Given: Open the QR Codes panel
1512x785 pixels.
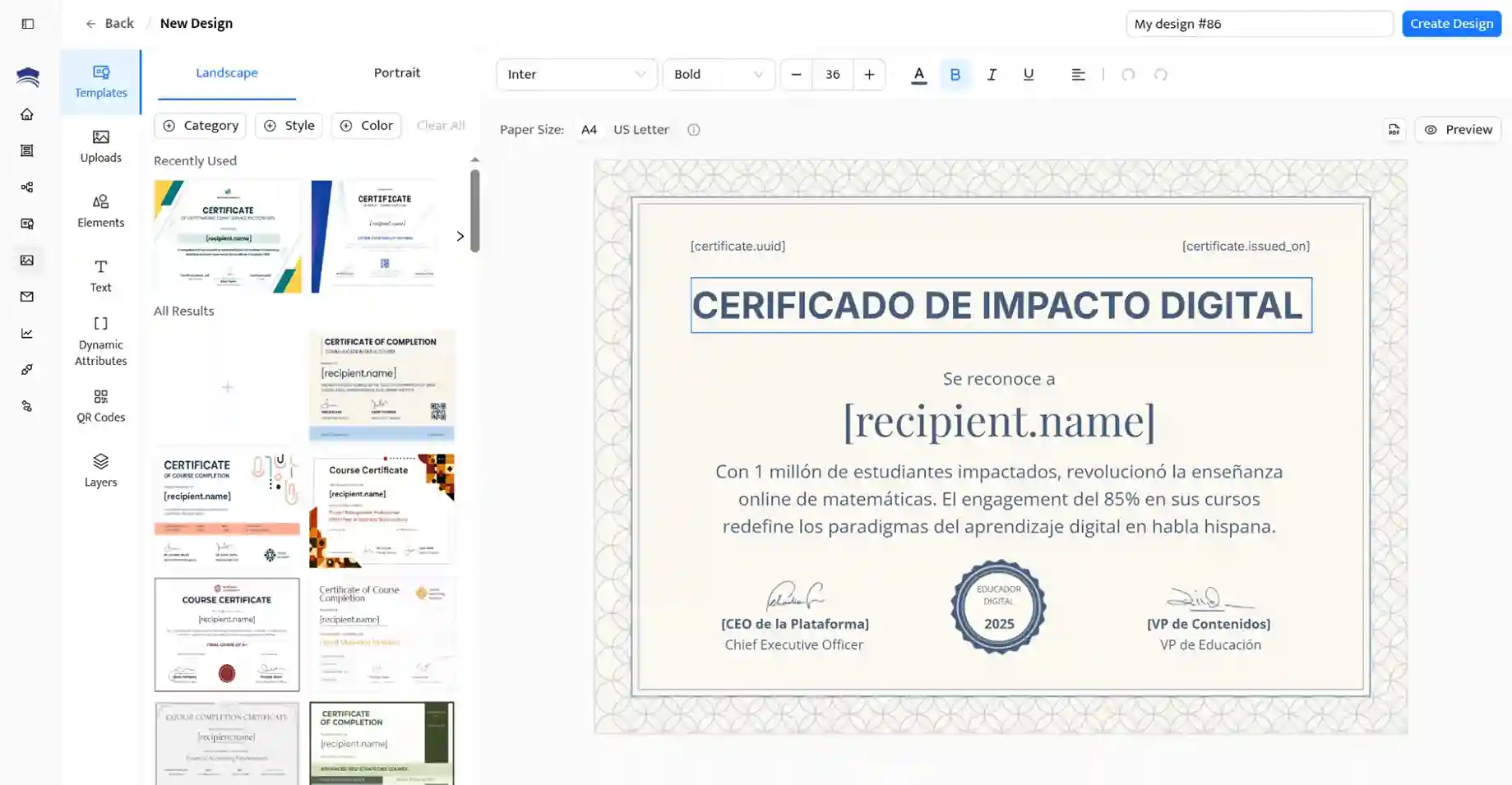Looking at the screenshot, I should pos(100,406).
